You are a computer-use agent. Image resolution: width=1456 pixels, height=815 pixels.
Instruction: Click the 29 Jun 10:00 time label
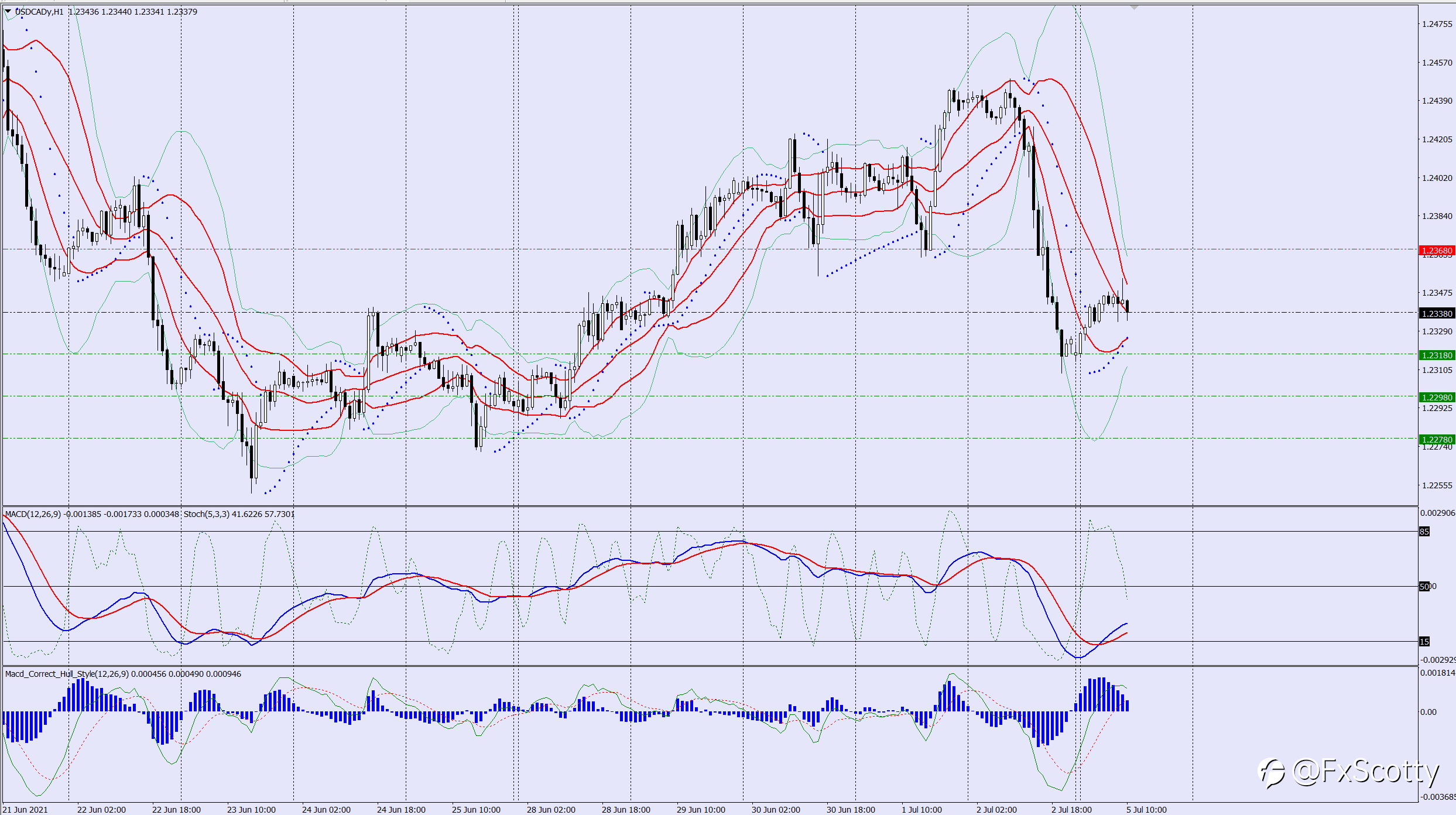(701, 810)
